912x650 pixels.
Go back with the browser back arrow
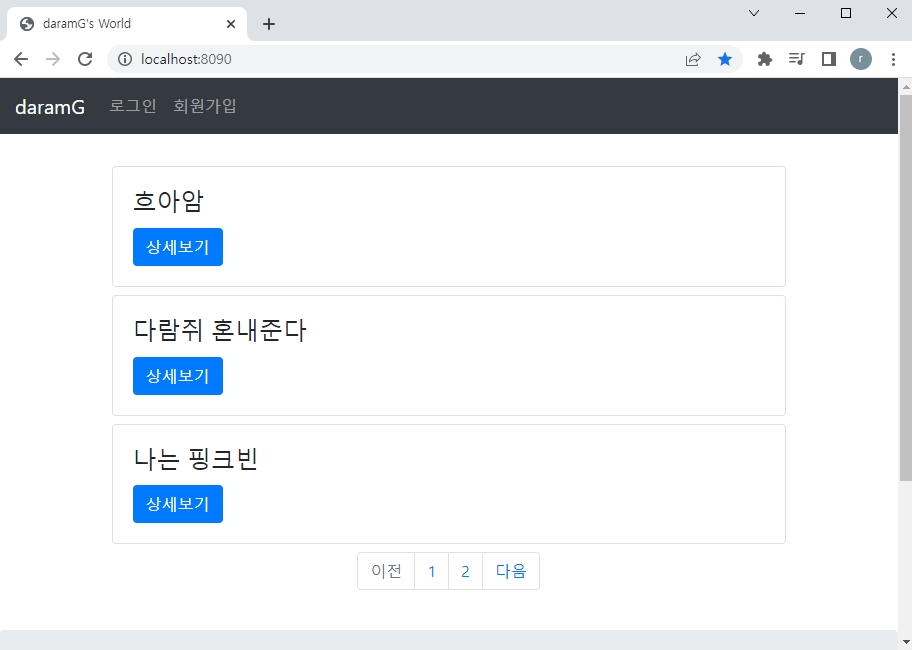pos(21,59)
